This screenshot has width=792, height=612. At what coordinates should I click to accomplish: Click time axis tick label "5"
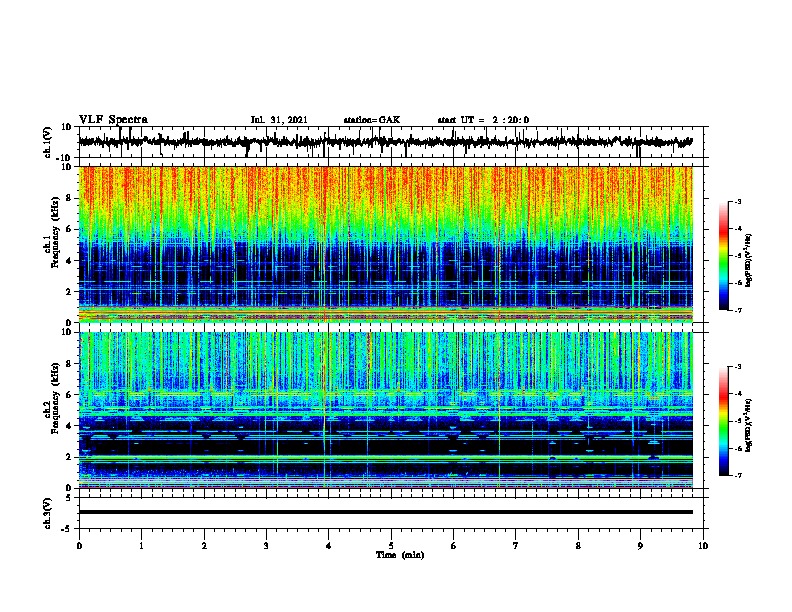point(391,545)
